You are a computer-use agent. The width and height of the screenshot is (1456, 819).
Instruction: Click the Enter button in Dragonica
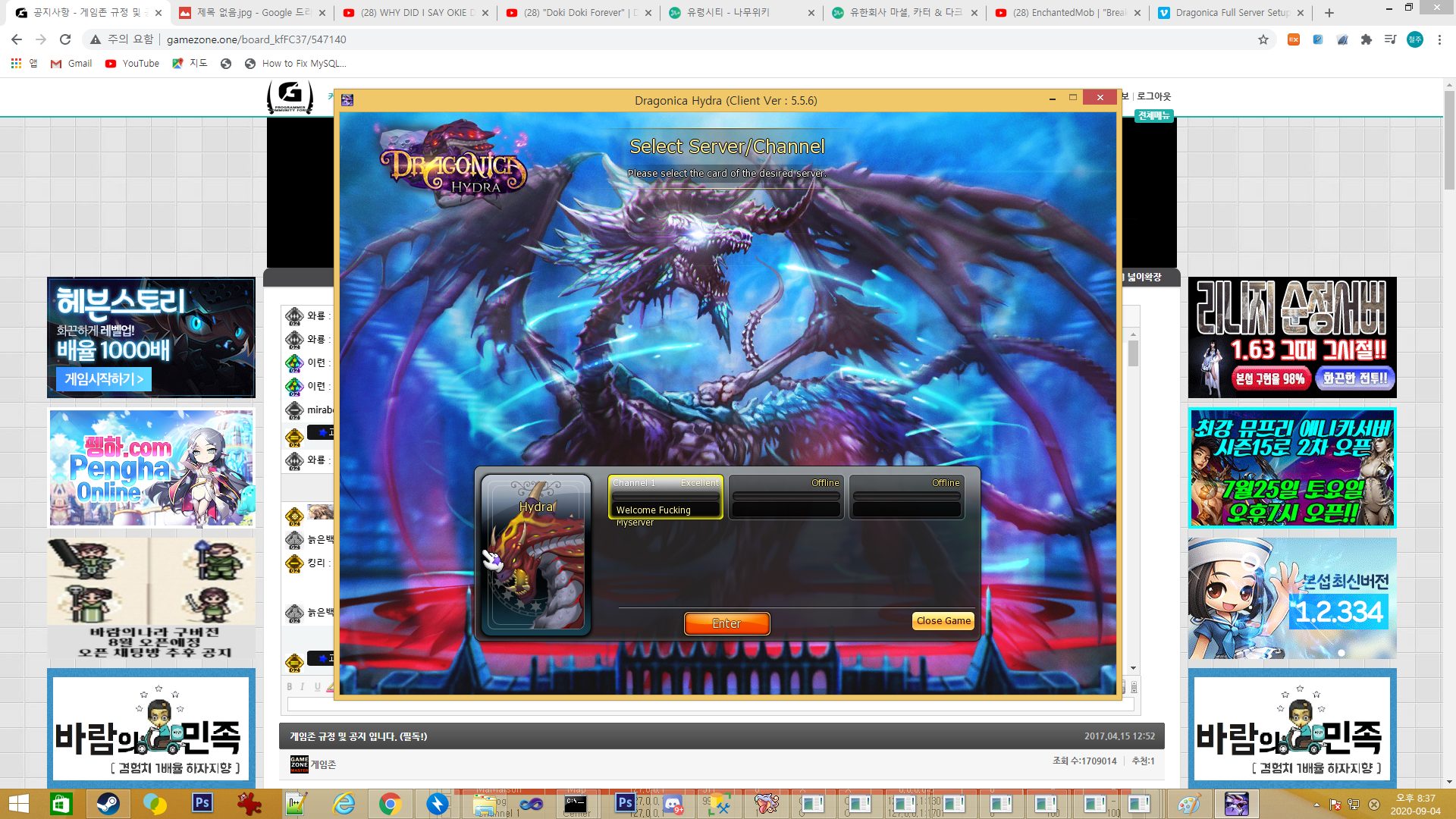coord(726,623)
